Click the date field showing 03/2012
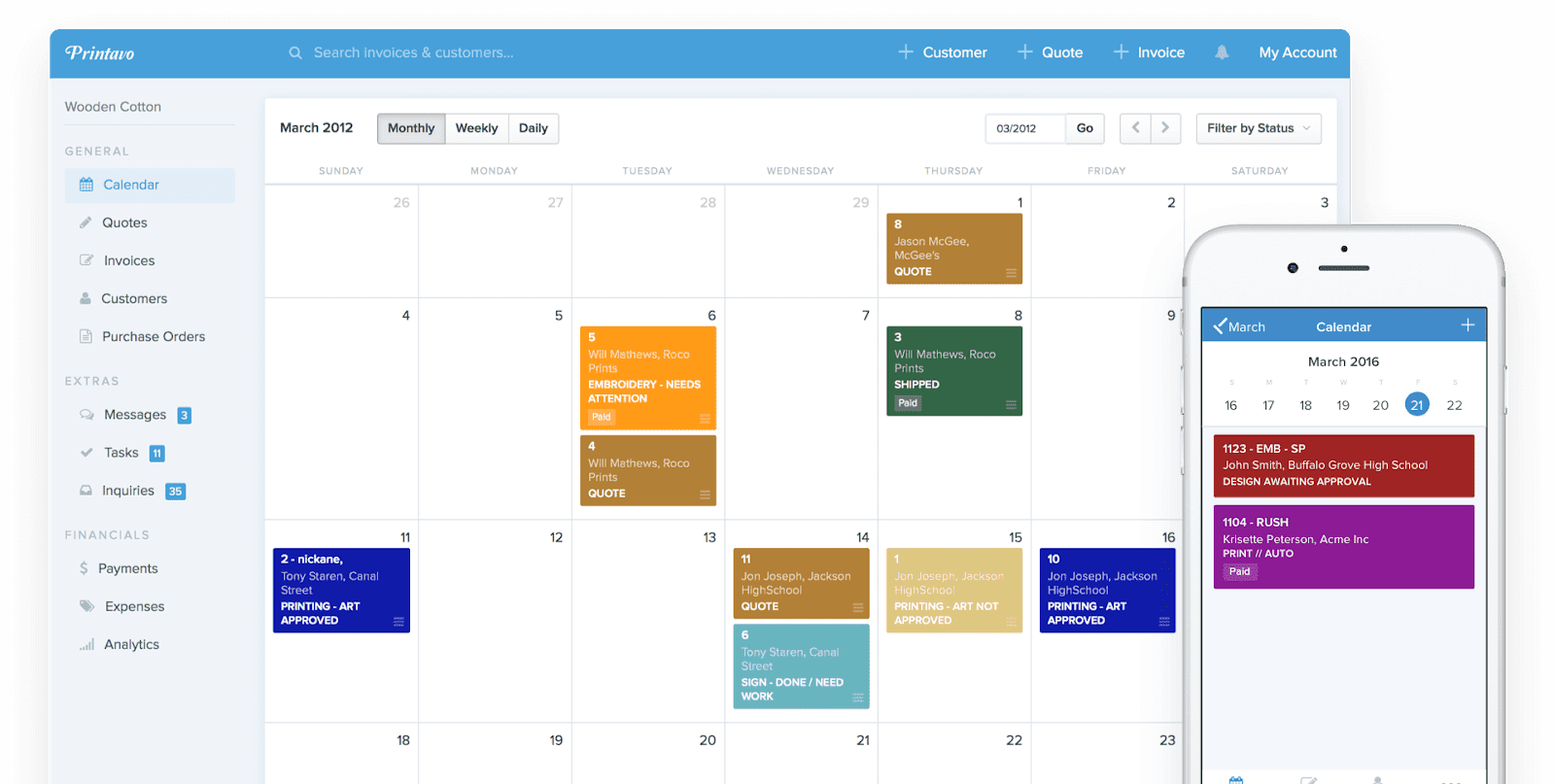Screen dimensions: 1555x784 (1025, 128)
